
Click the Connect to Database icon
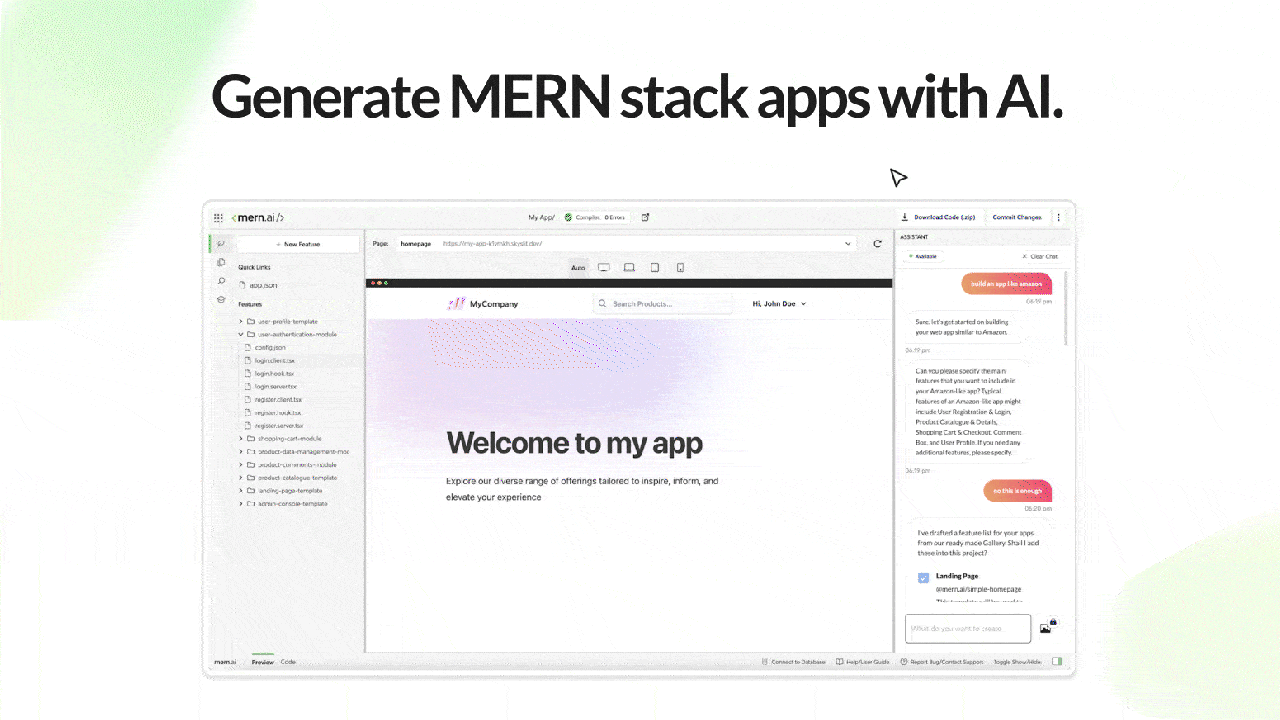[764, 662]
